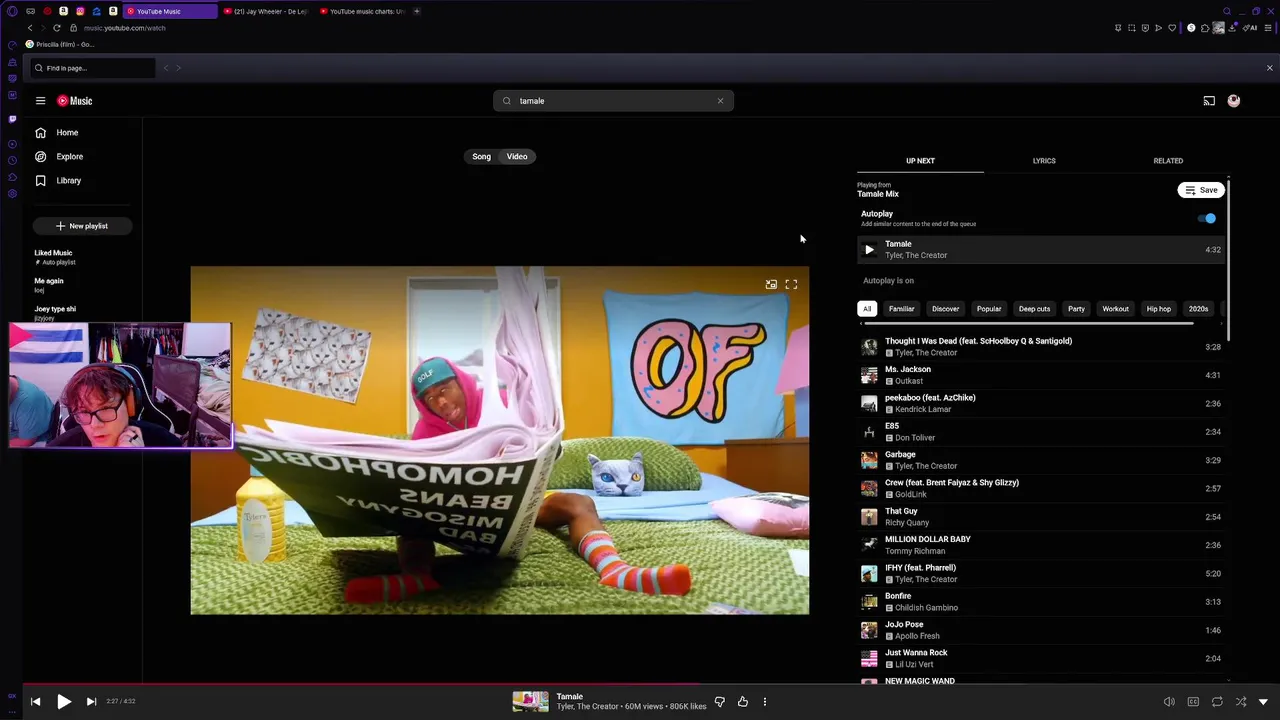1280x720 pixels.
Task: Toggle repeat mode
Action: tap(1217, 702)
